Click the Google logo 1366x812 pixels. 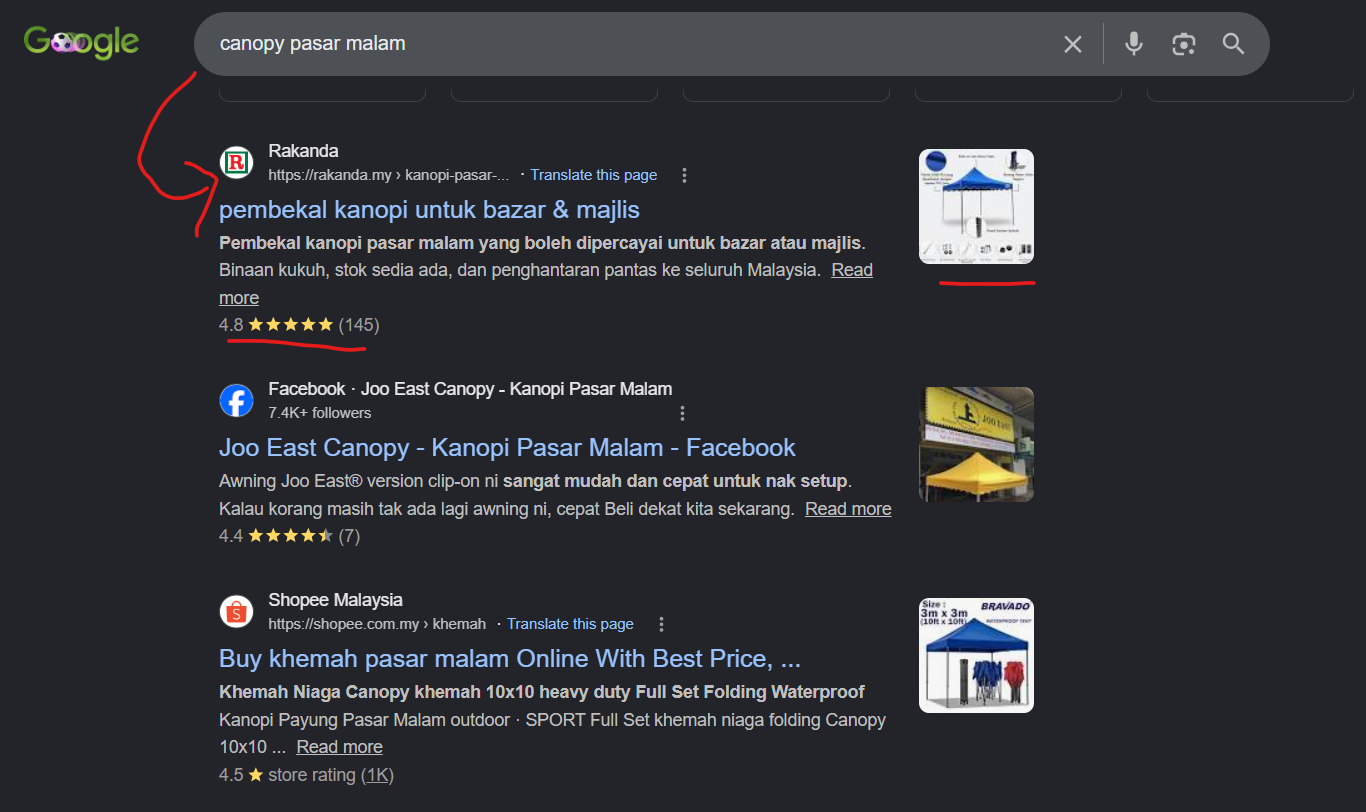coord(81,42)
